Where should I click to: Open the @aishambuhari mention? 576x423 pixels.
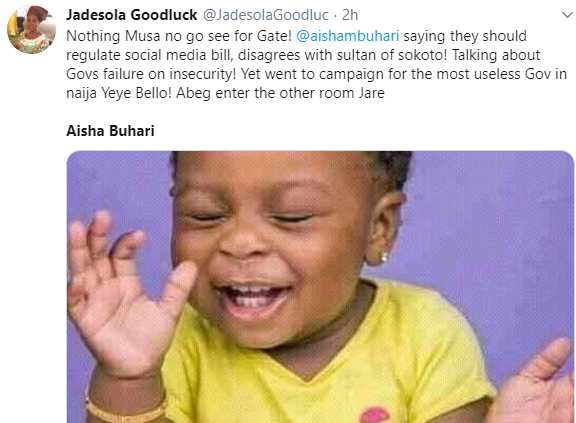pos(348,36)
